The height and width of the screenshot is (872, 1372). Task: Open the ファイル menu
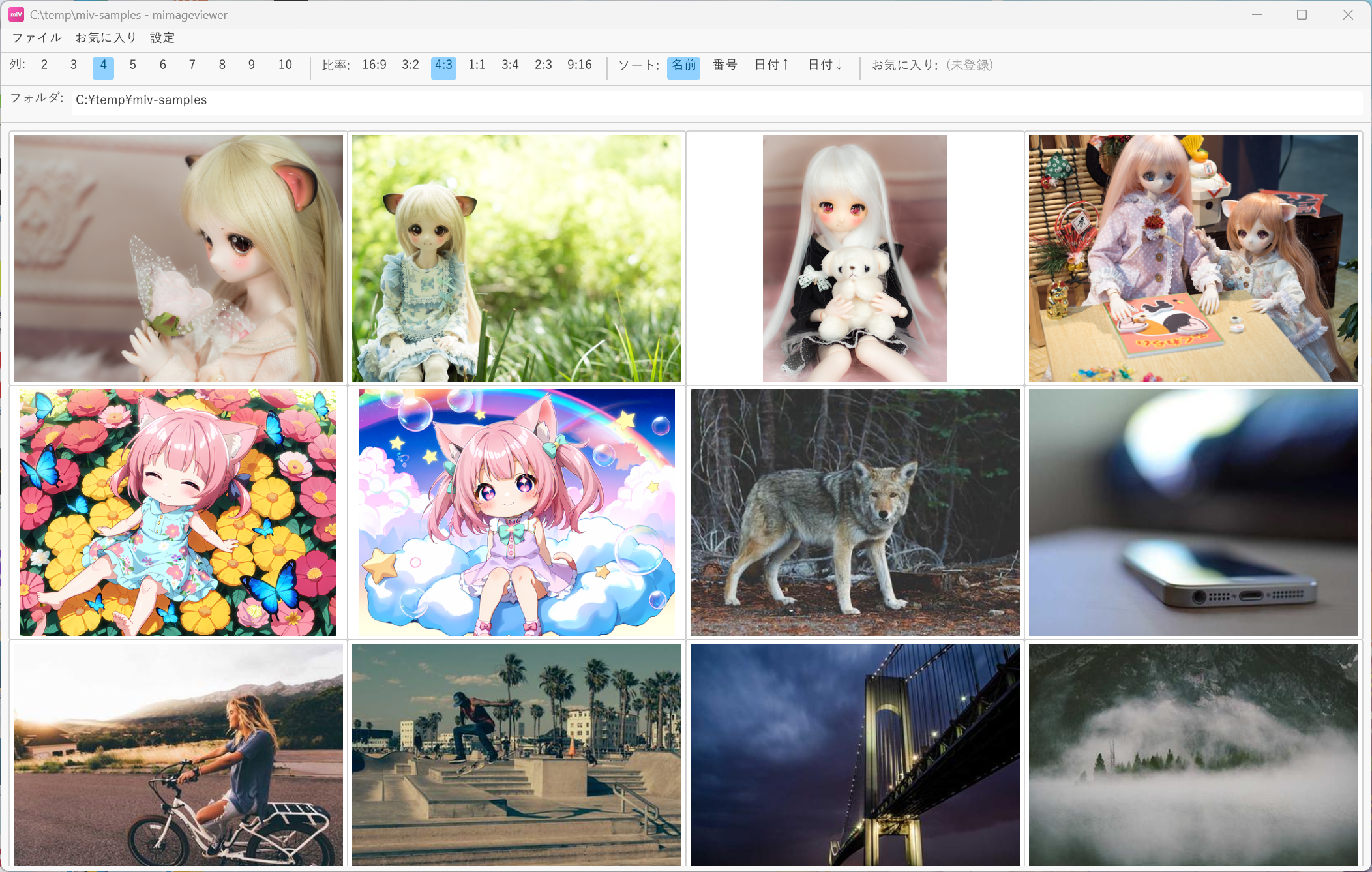(37, 38)
